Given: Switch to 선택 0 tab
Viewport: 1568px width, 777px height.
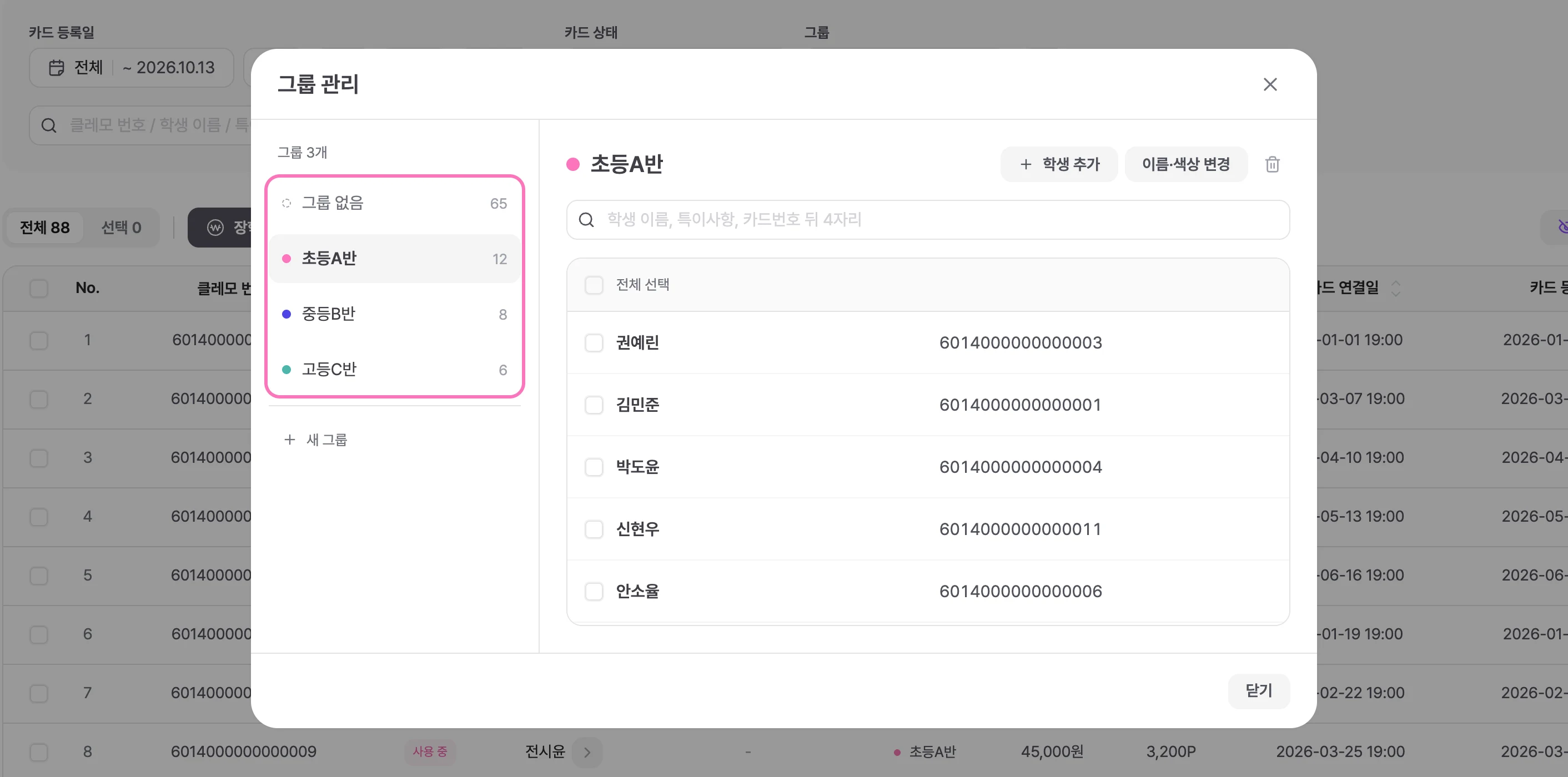Looking at the screenshot, I should coord(121,228).
